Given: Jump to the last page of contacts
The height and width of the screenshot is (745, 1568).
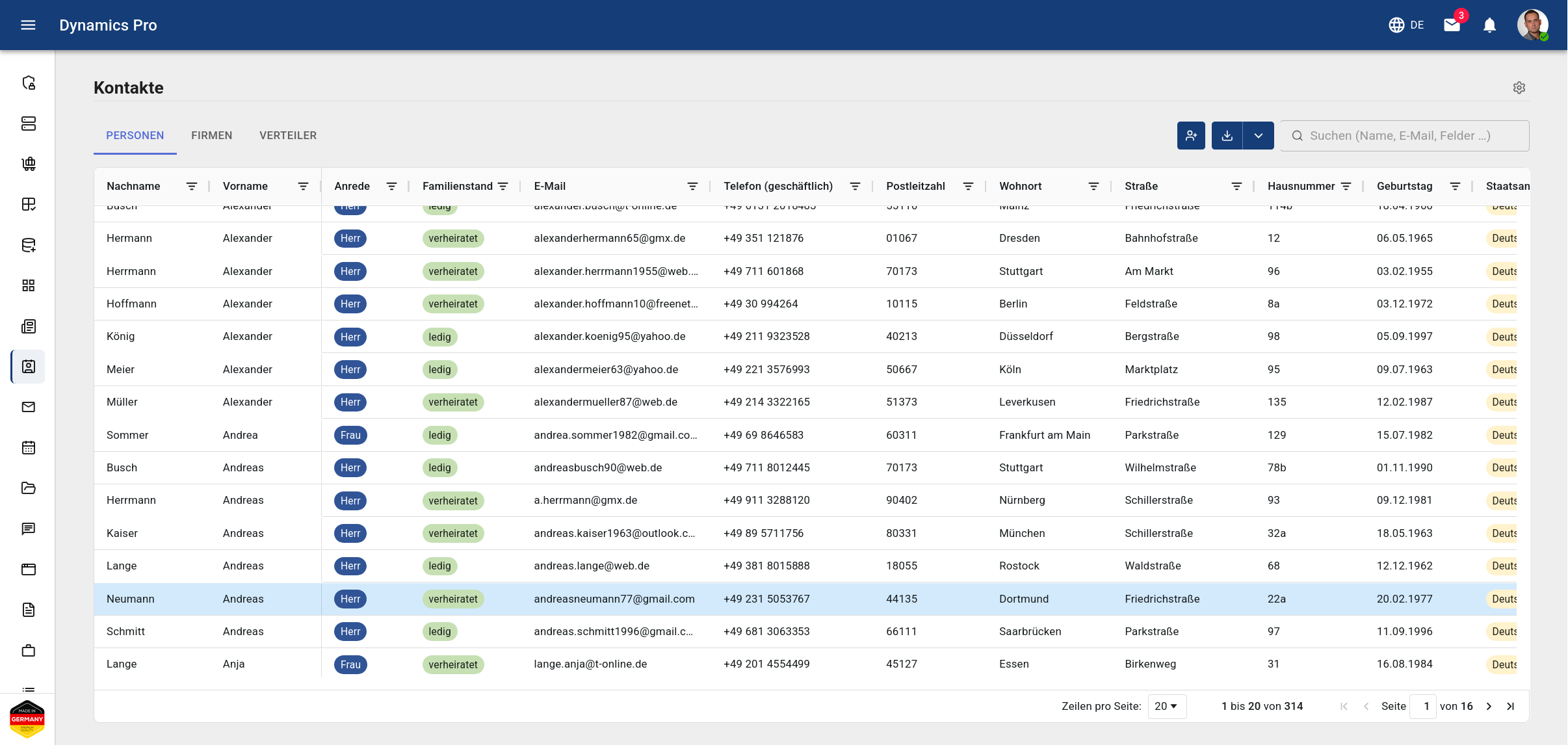Looking at the screenshot, I should point(1510,706).
